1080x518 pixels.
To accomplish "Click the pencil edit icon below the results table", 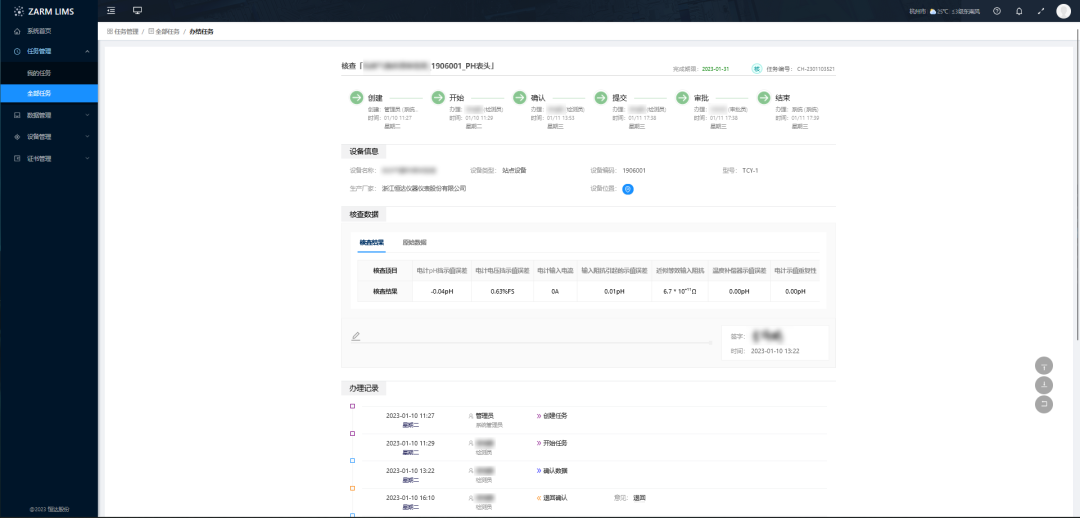I will point(355,336).
